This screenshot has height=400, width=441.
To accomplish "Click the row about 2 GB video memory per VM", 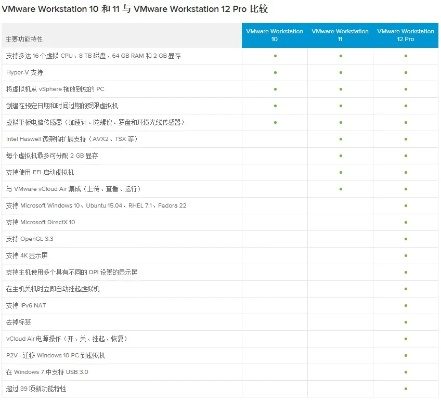I will 220,156.
